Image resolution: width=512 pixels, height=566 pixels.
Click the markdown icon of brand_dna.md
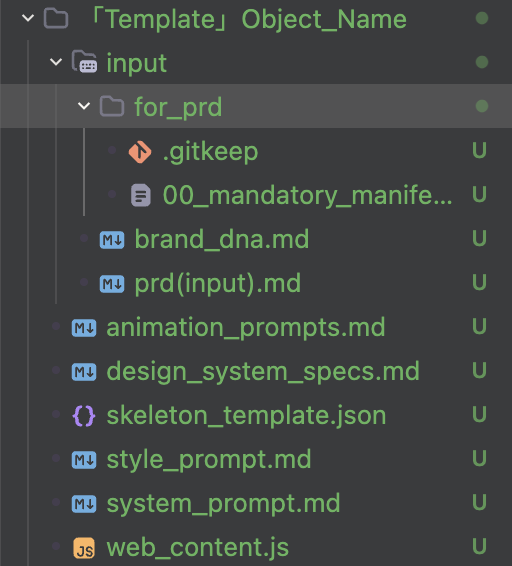(x=112, y=240)
